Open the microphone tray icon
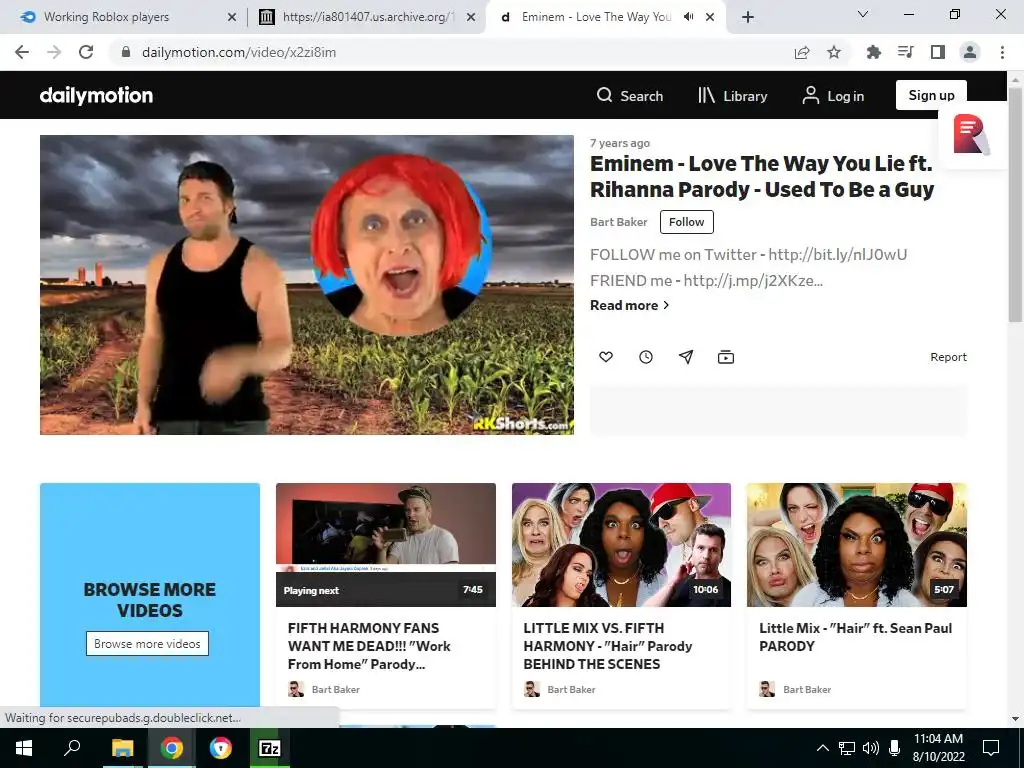The image size is (1024, 768). tap(894, 748)
